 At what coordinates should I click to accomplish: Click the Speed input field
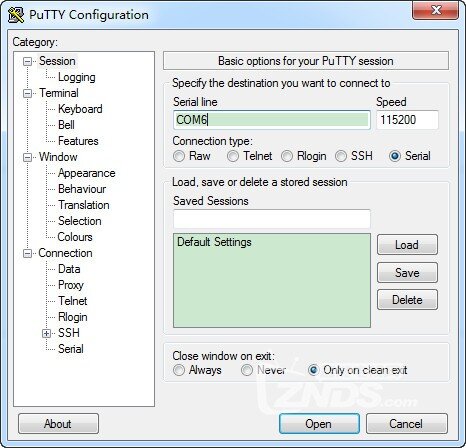tap(407, 120)
